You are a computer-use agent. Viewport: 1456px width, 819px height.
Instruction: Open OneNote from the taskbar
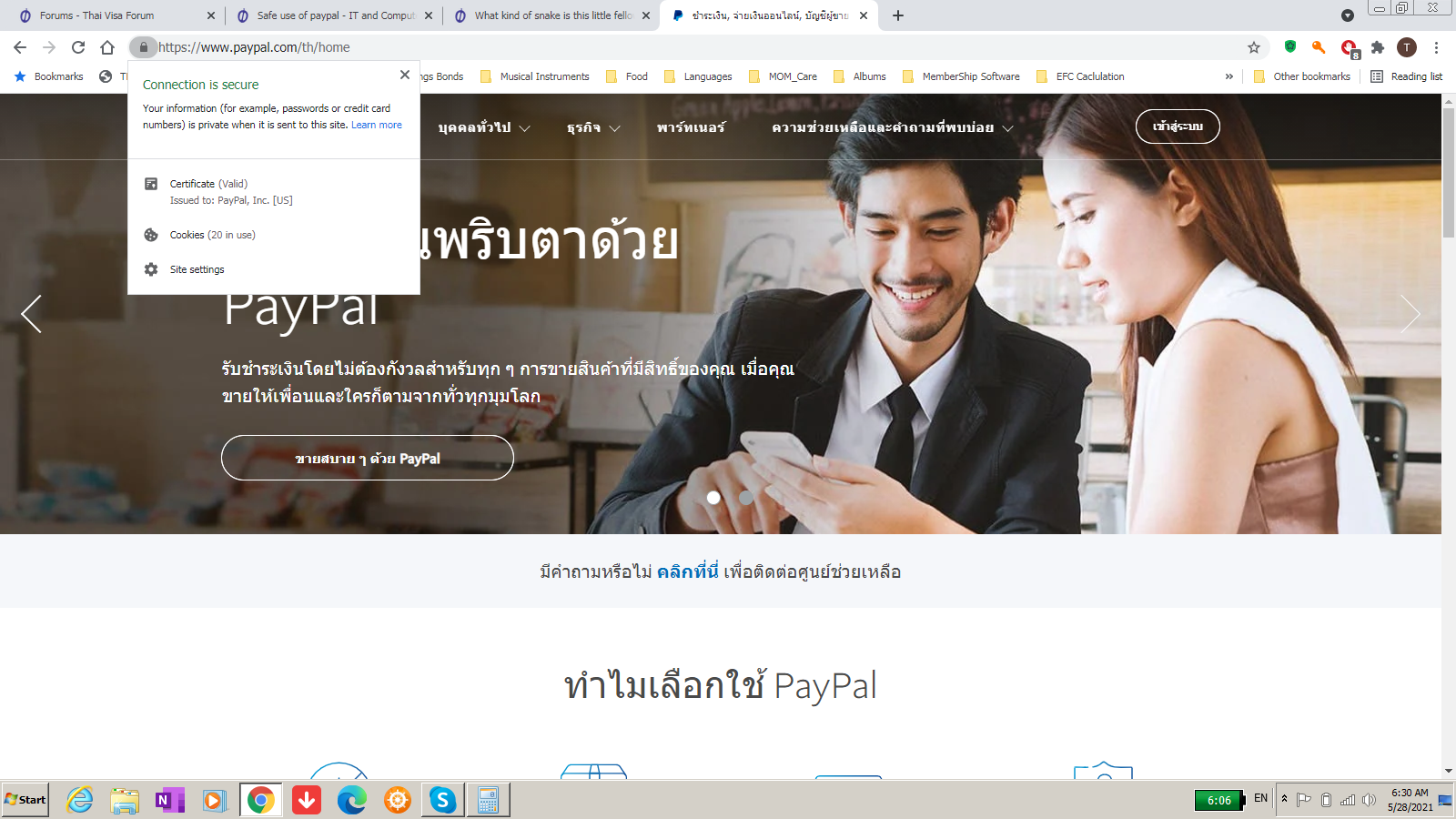[x=169, y=800]
